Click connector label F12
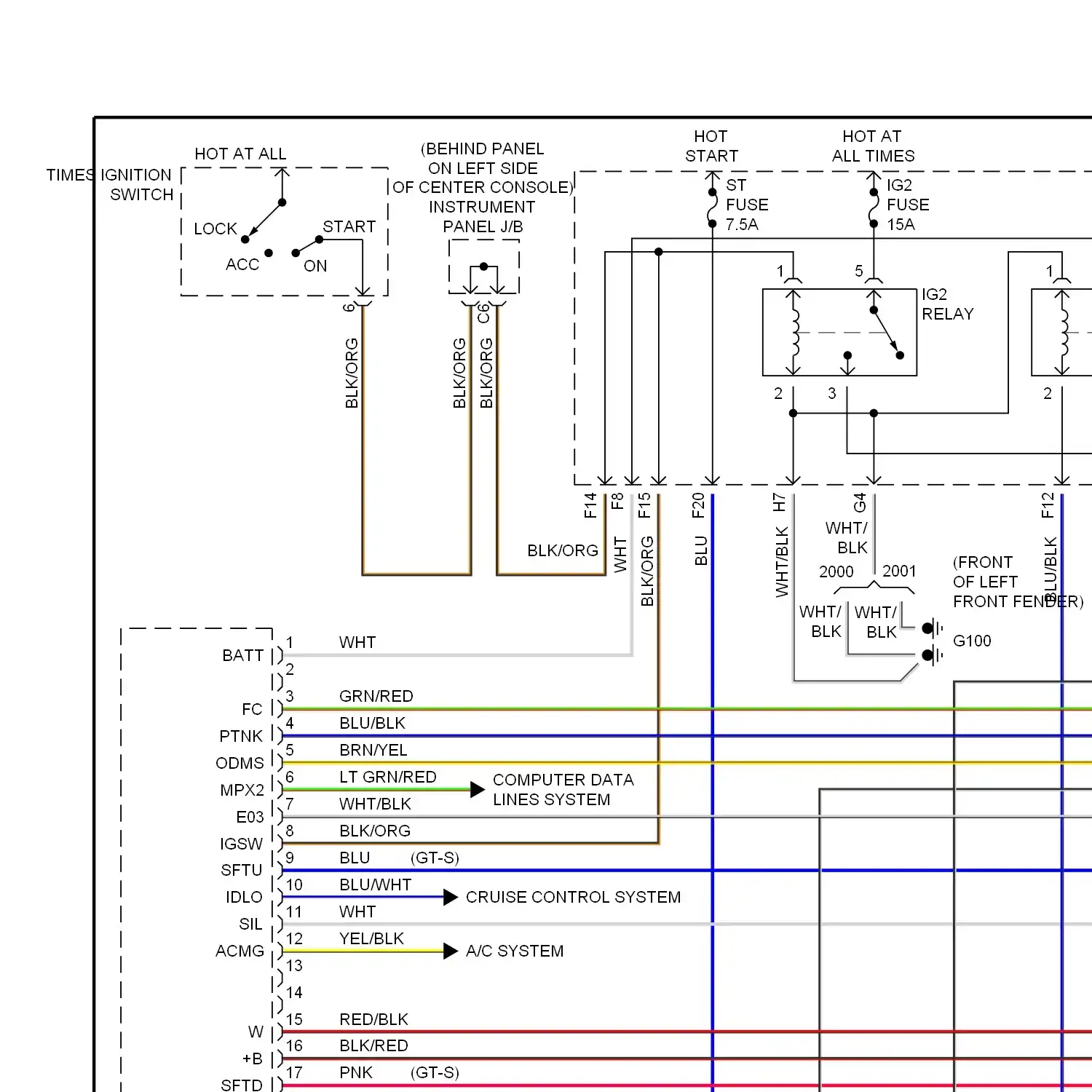The height and width of the screenshot is (1092, 1092). pyautogui.click(x=1048, y=505)
